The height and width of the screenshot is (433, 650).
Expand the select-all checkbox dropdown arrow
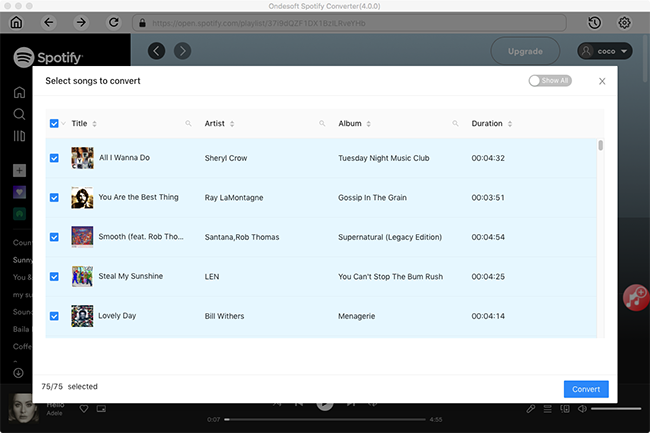click(64, 124)
